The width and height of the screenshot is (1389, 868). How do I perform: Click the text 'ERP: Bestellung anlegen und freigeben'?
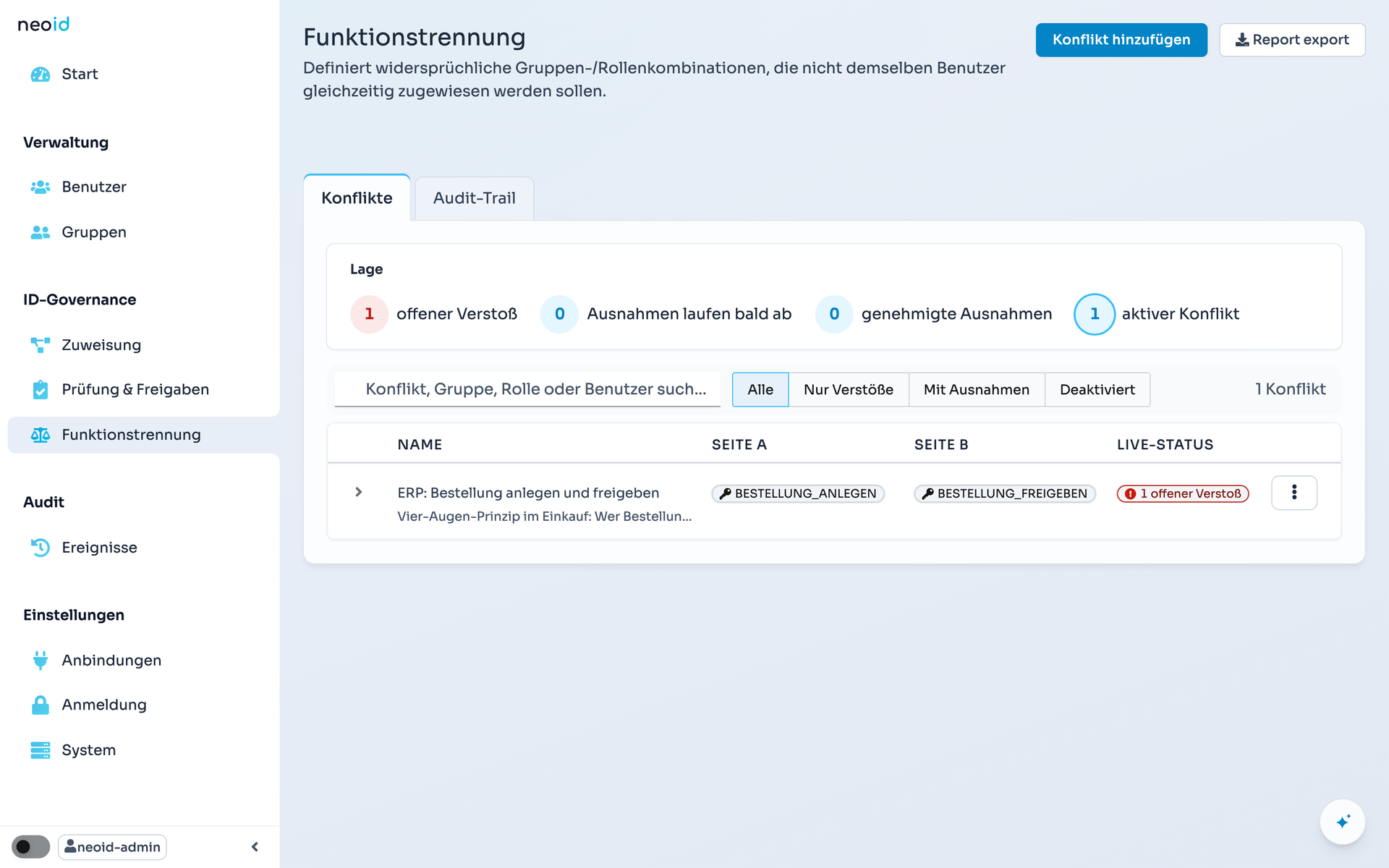(528, 493)
